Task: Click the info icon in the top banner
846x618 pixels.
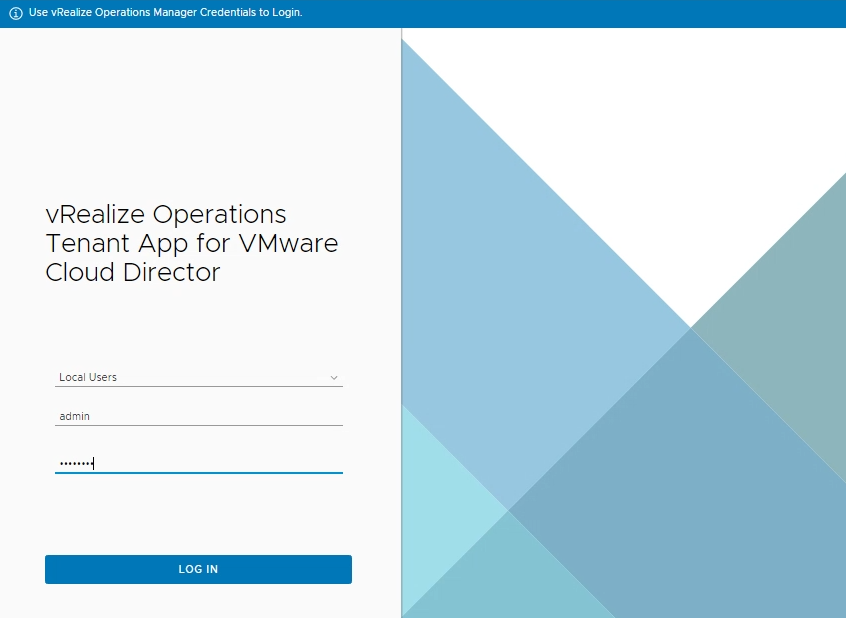Action: click(x=16, y=13)
